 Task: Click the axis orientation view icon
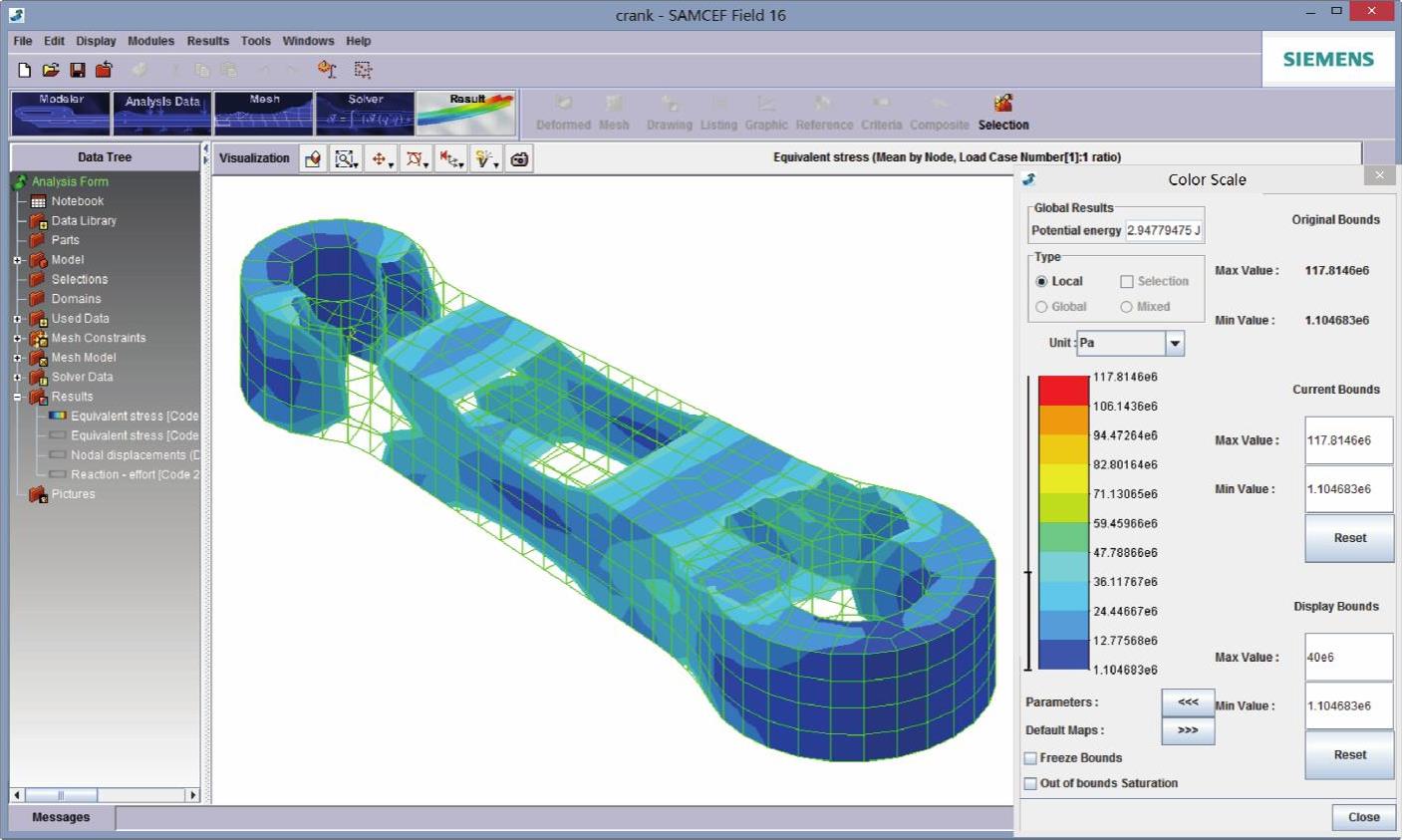click(x=449, y=158)
